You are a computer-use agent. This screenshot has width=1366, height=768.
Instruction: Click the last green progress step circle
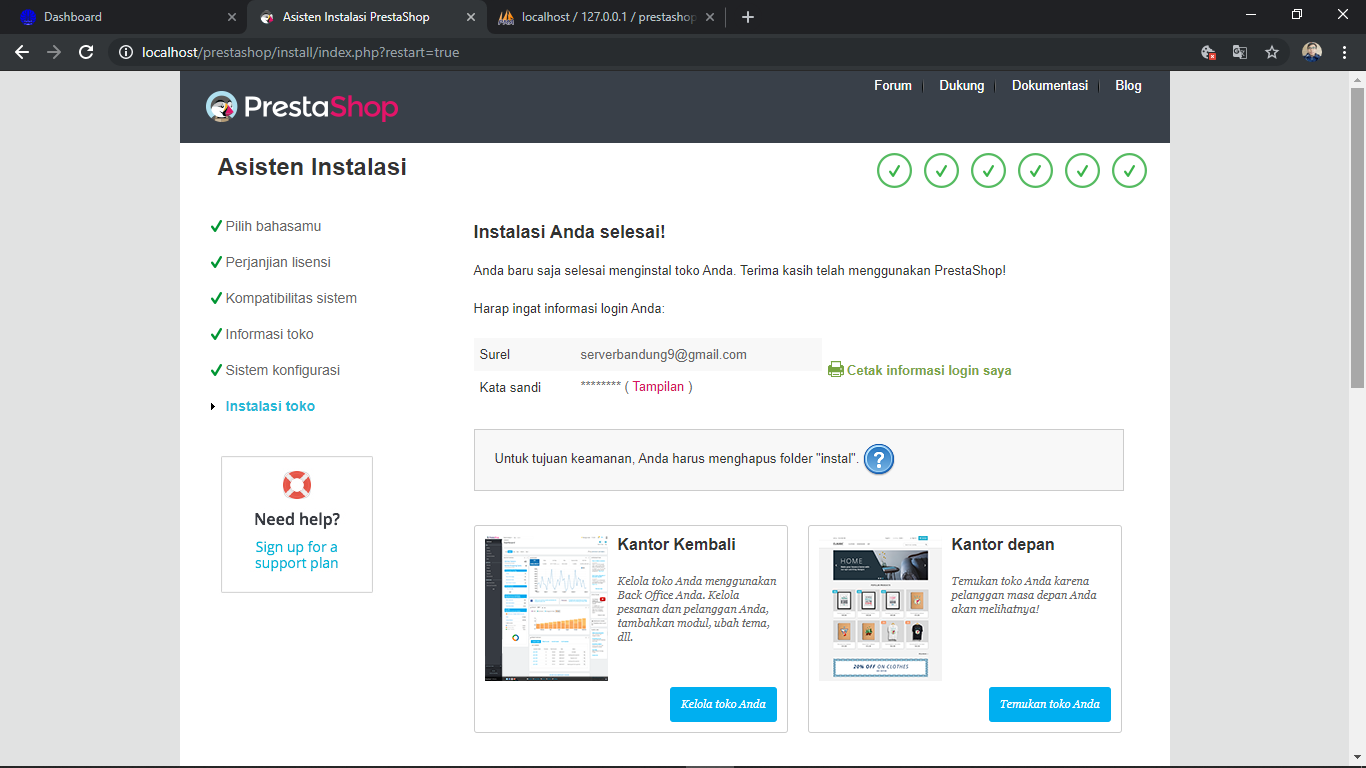point(1129,171)
